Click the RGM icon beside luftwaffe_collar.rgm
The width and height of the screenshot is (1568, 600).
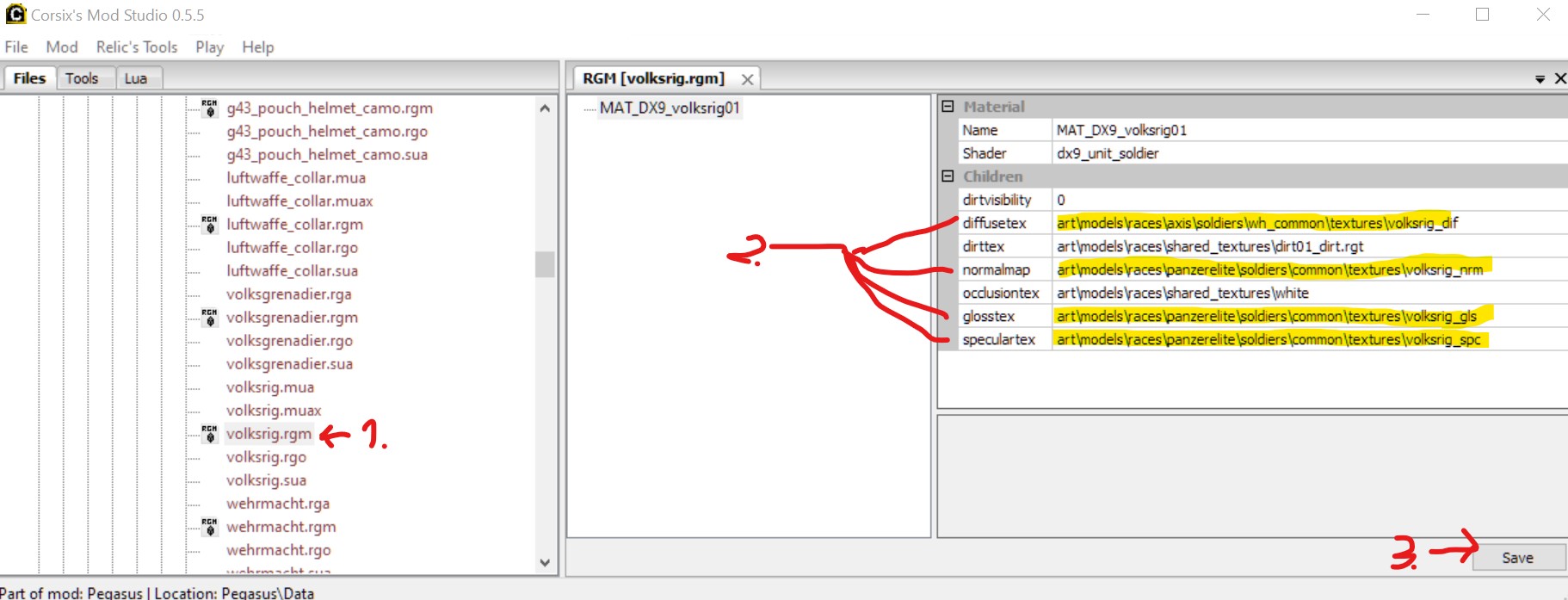tap(209, 224)
